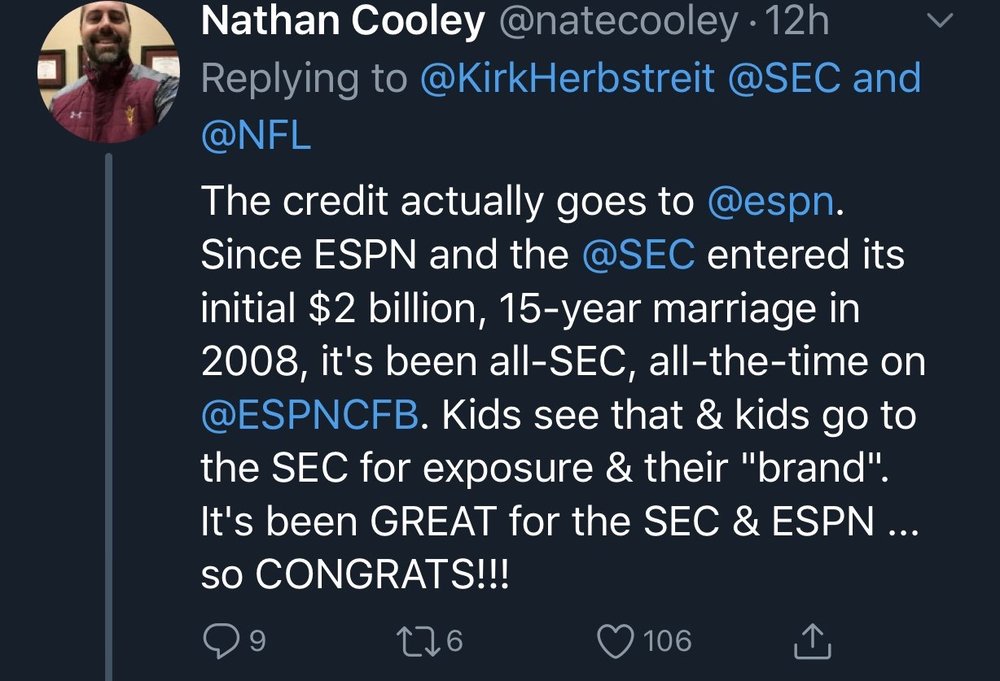This screenshot has width=1000, height=681.
Task: Open the @natecooley handle
Action: (x=620, y=22)
